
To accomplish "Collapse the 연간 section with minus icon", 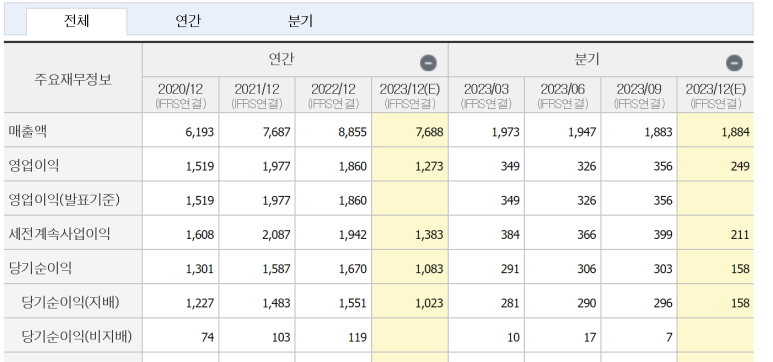I will click(428, 63).
